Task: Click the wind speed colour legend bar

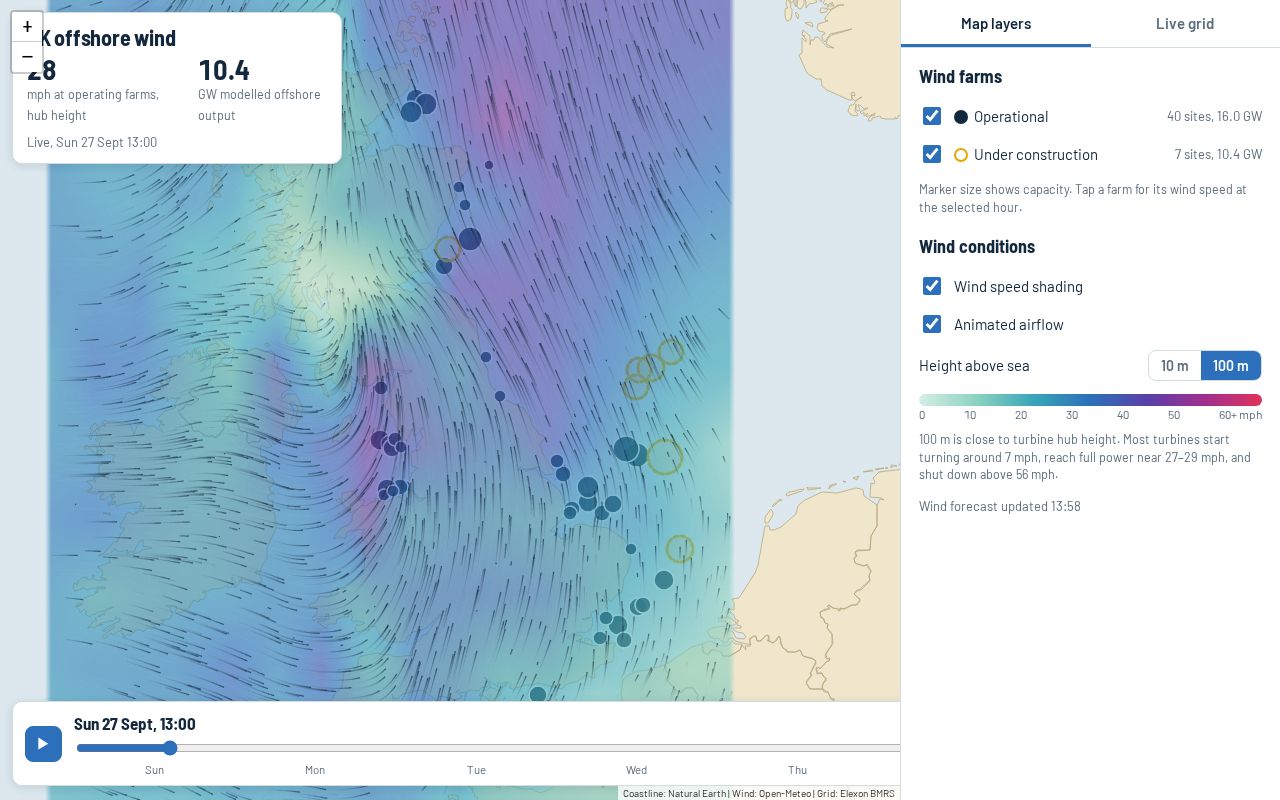Action: click(x=1090, y=400)
